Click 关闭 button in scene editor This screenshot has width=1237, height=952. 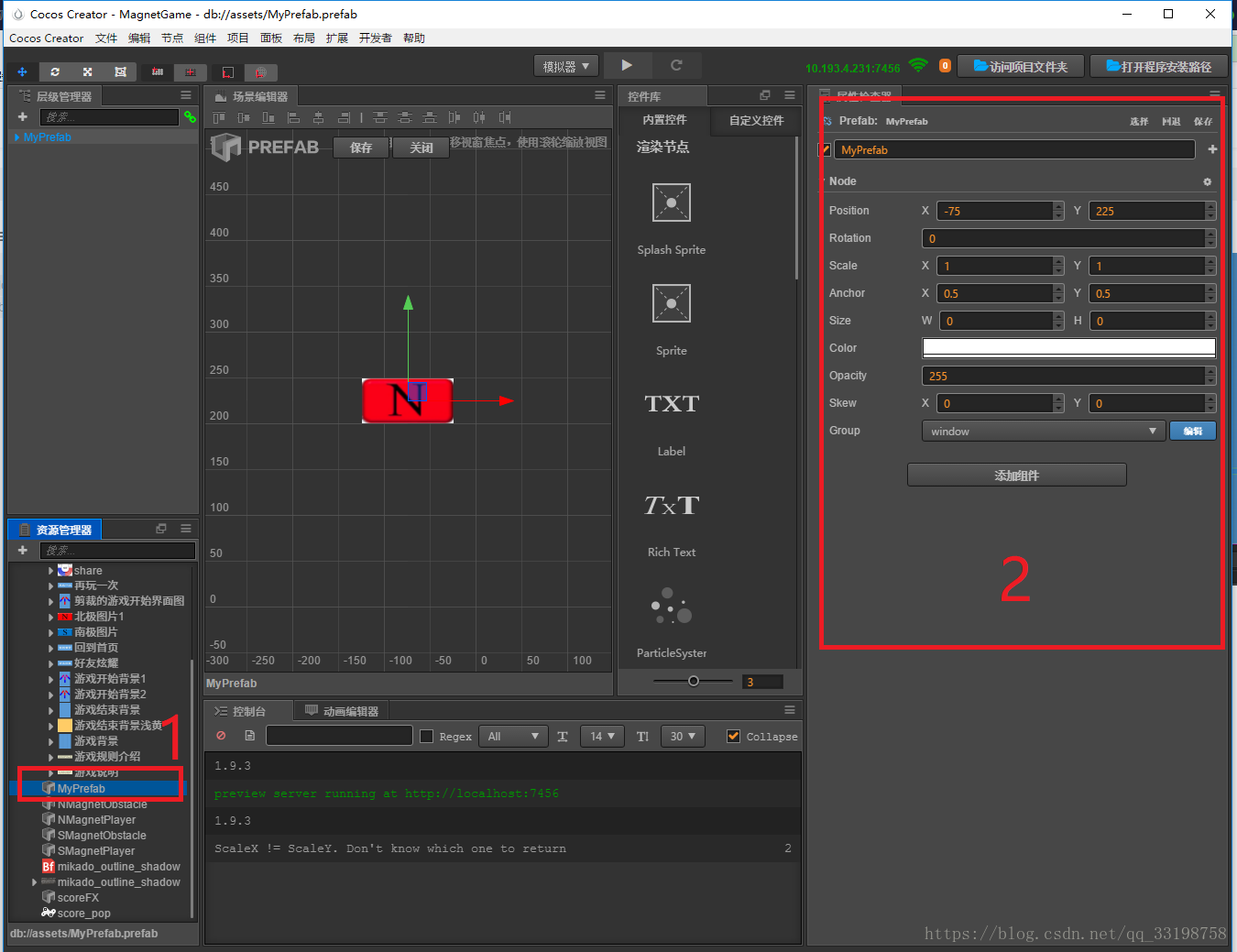pos(421,148)
